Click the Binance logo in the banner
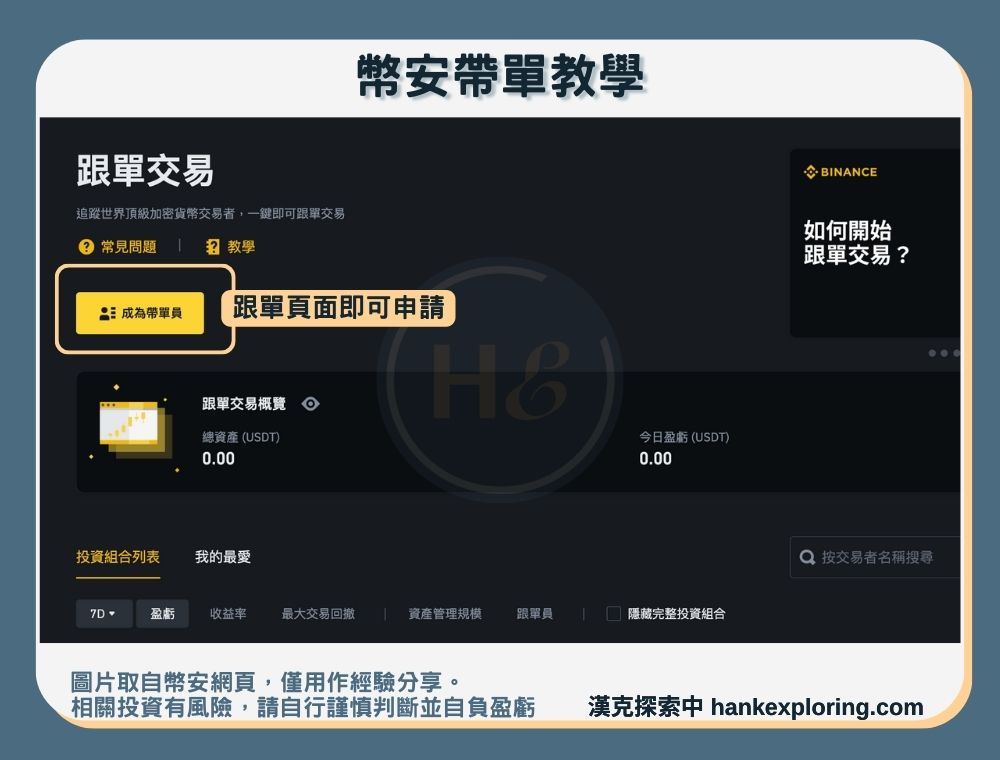The width and height of the screenshot is (1000, 760). pyautogui.click(x=841, y=172)
